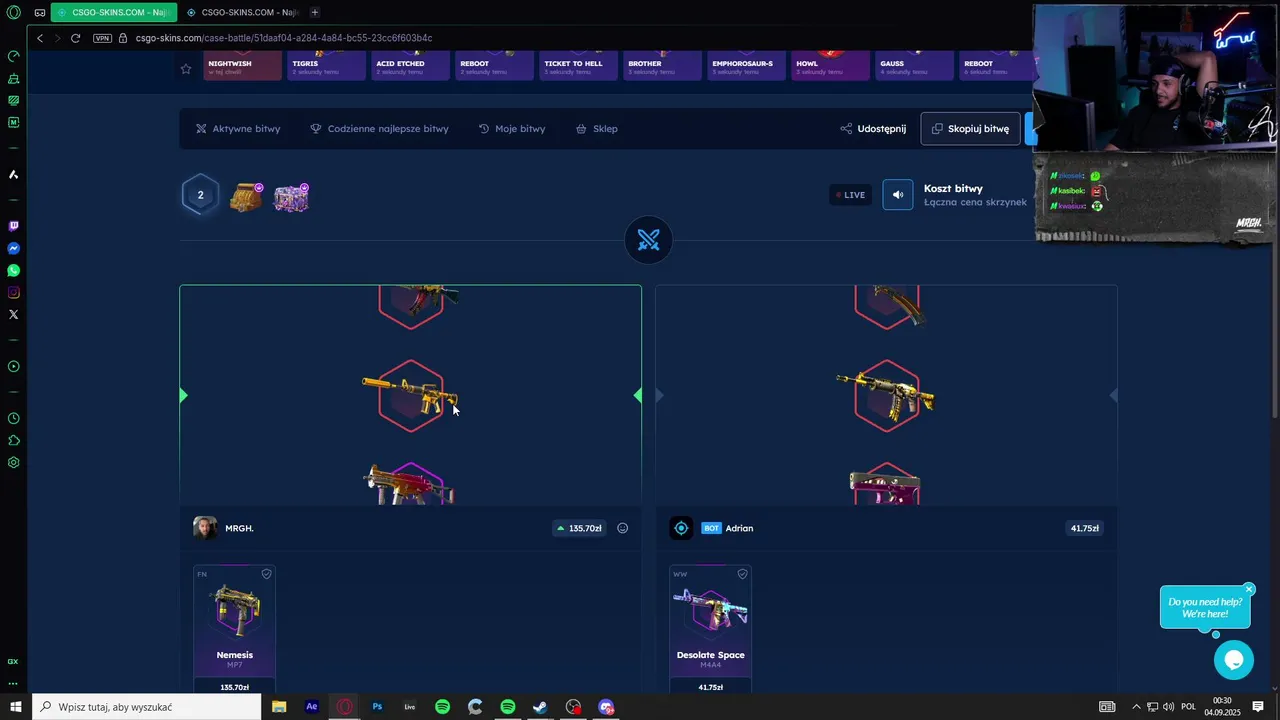Click the browser address bar URL
This screenshot has height=720, width=1280.
(284, 38)
